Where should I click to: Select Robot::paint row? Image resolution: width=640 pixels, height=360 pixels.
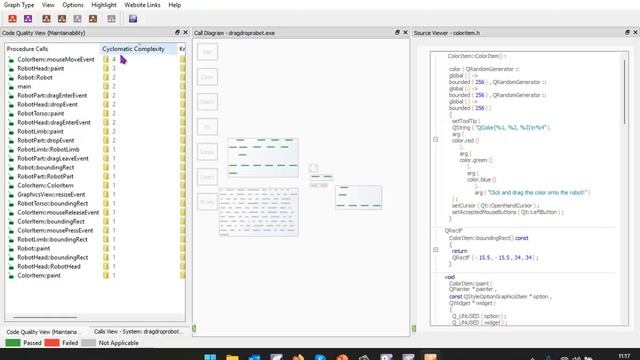pyautogui.click(x=95, y=249)
